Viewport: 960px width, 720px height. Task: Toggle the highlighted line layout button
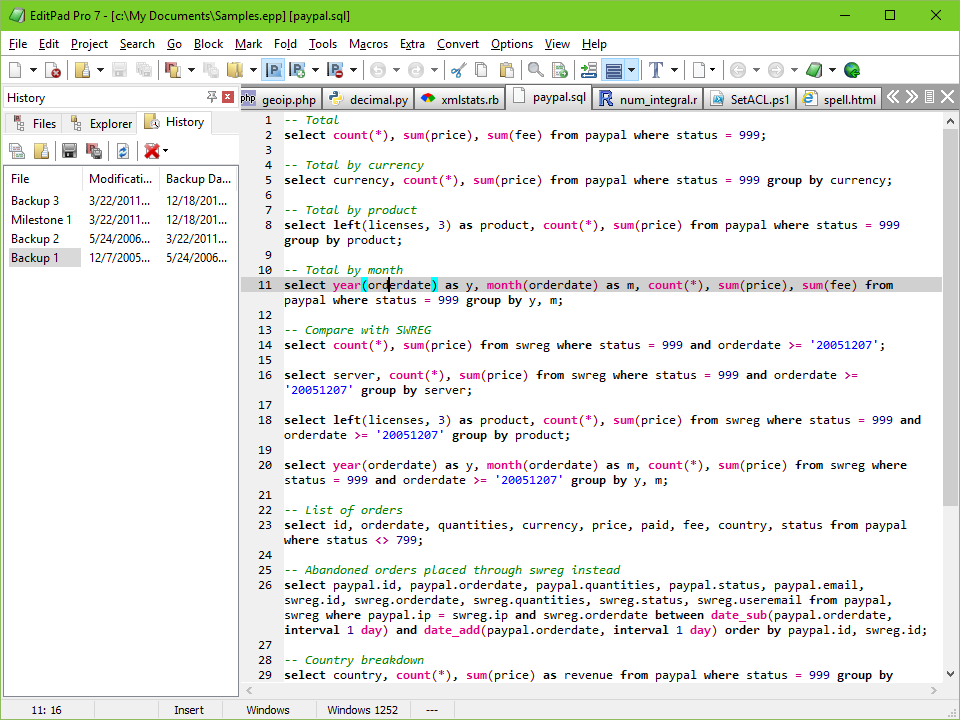click(x=613, y=70)
